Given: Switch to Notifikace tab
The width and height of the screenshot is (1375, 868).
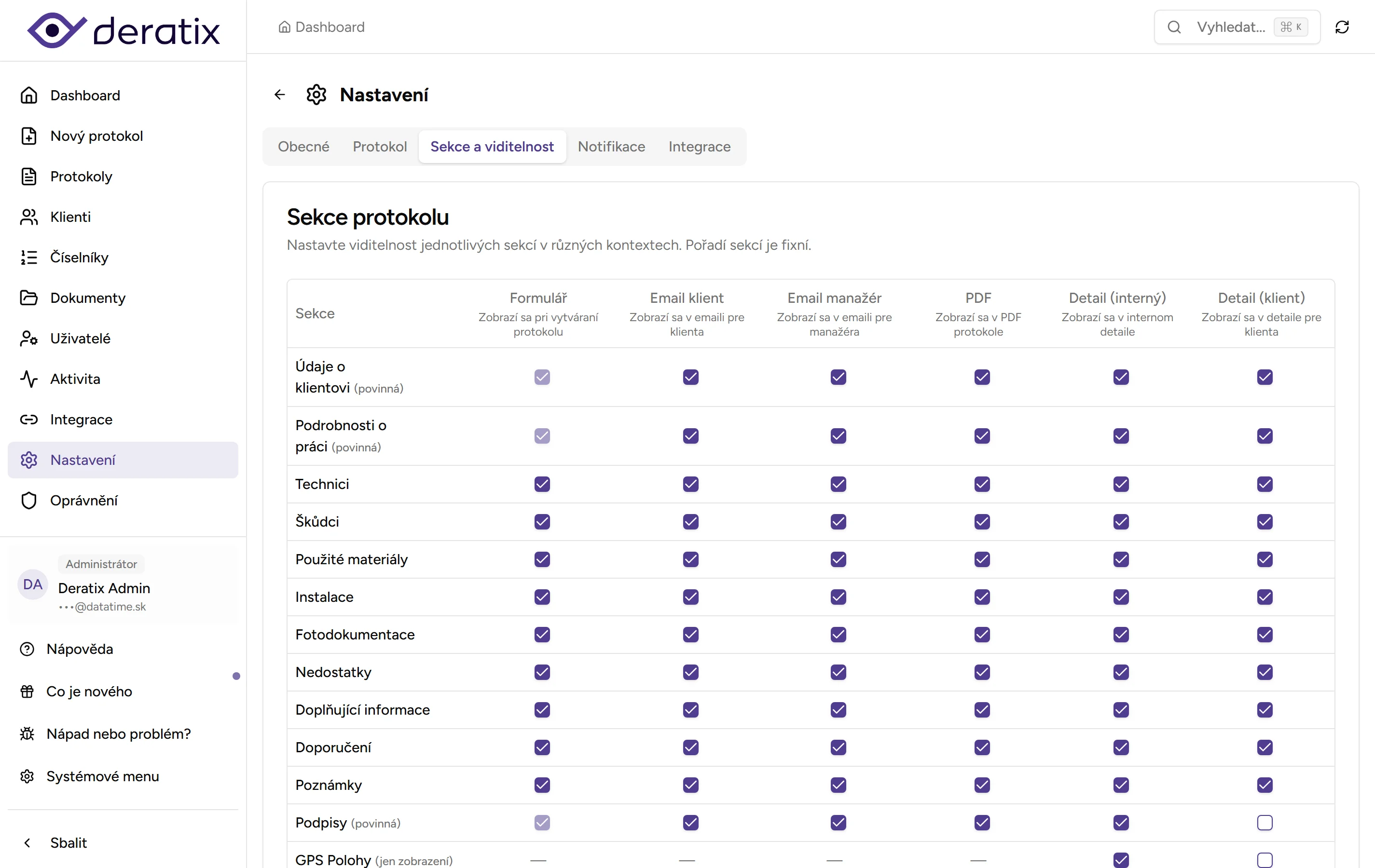Looking at the screenshot, I should tap(611, 147).
